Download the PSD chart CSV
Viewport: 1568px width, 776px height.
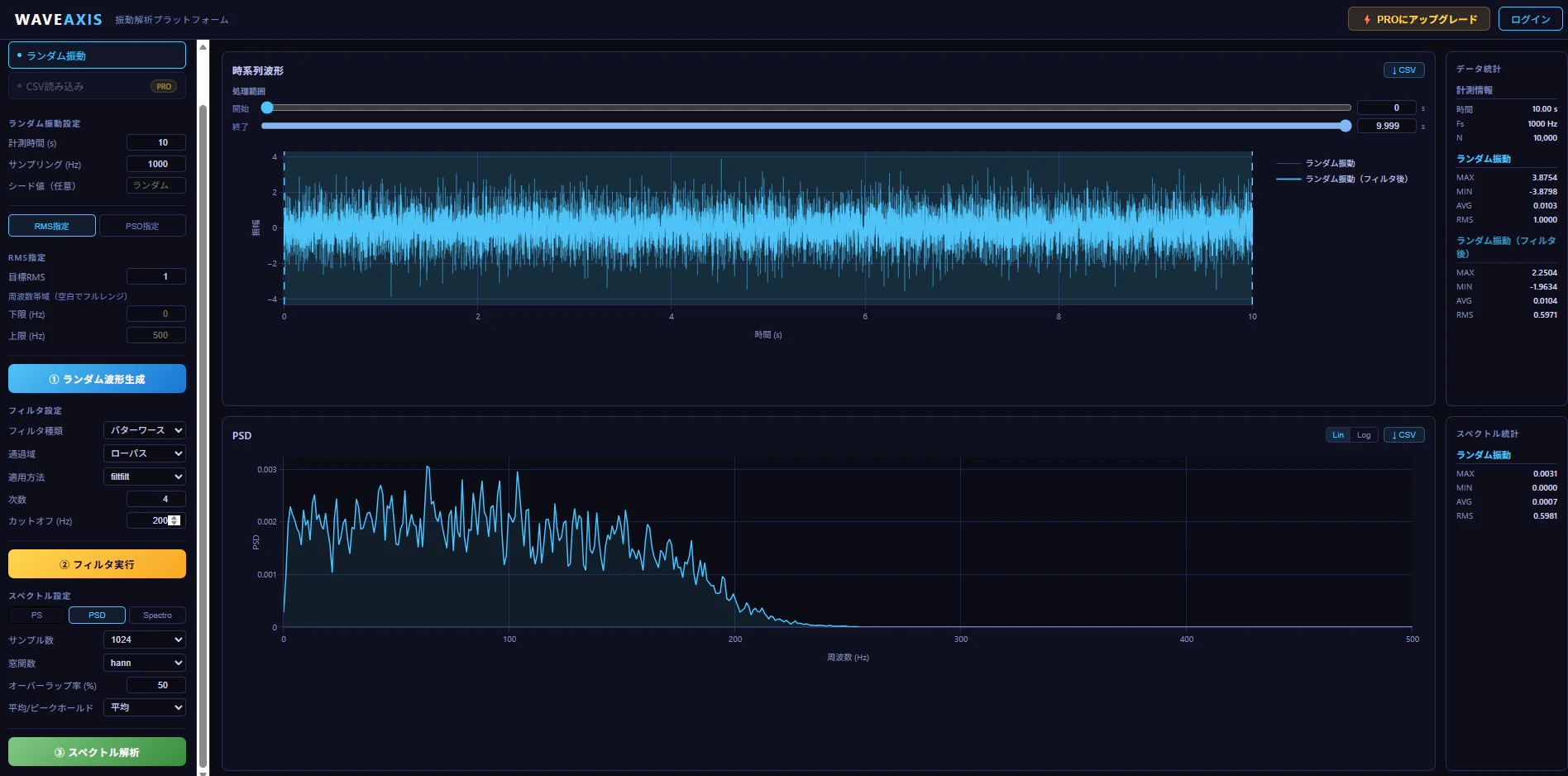tap(1403, 435)
